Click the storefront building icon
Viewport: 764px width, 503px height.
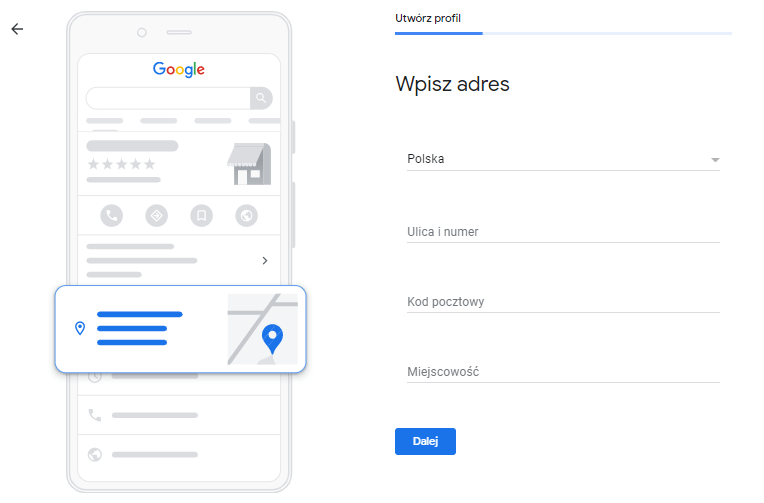249,163
